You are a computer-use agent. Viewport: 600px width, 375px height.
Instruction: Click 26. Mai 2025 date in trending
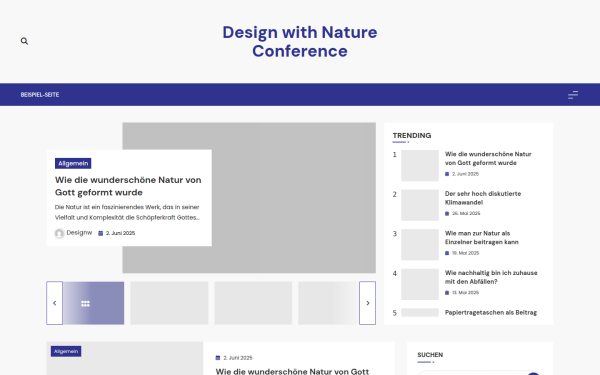coord(466,214)
